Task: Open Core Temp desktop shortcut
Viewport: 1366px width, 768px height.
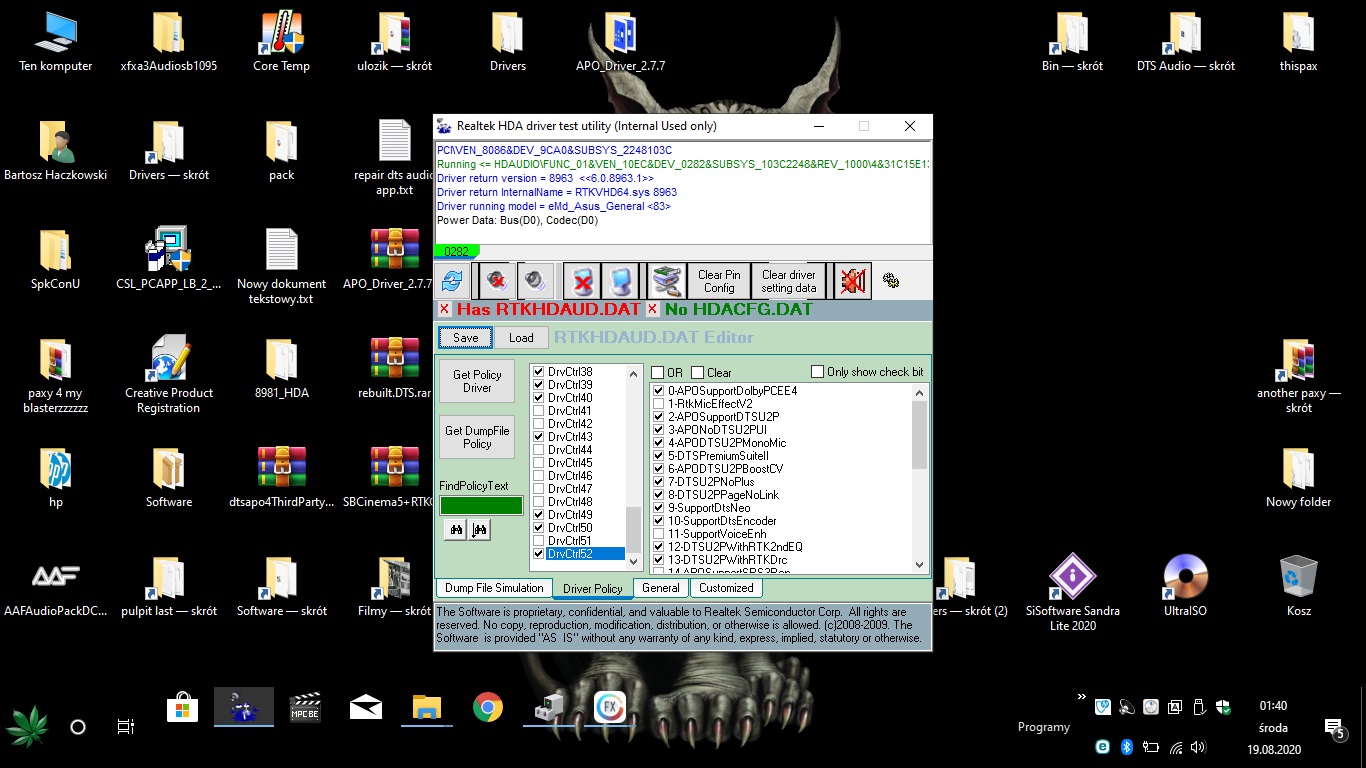Action: point(281,43)
